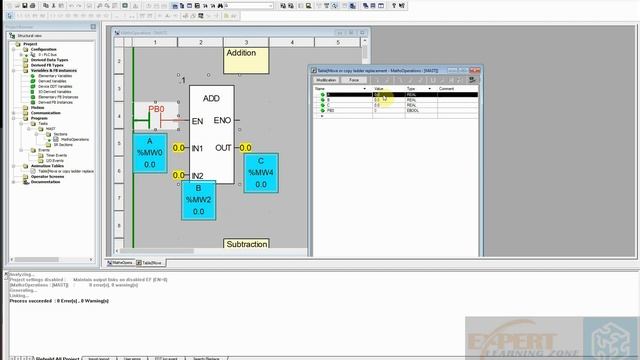Image resolution: width=640 pixels, height=360 pixels.
Task: Open Derived FB Instances in tree
Action: 56,102
